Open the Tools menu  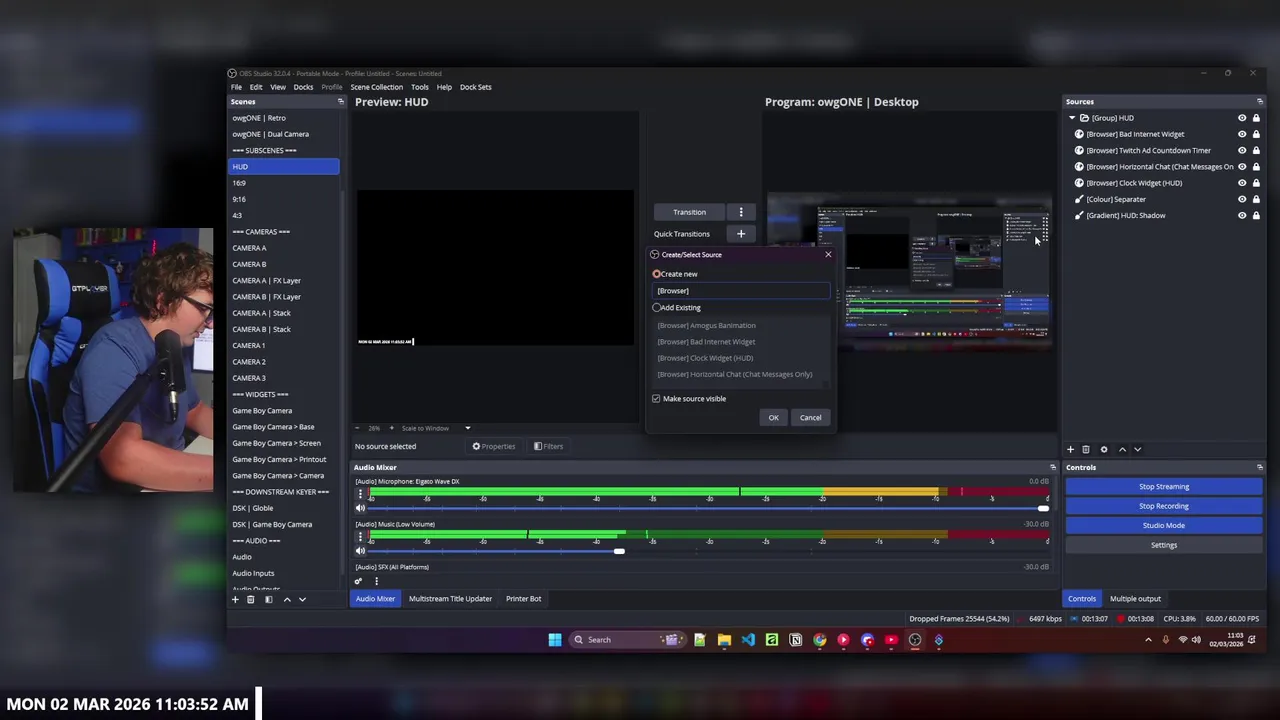point(420,87)
